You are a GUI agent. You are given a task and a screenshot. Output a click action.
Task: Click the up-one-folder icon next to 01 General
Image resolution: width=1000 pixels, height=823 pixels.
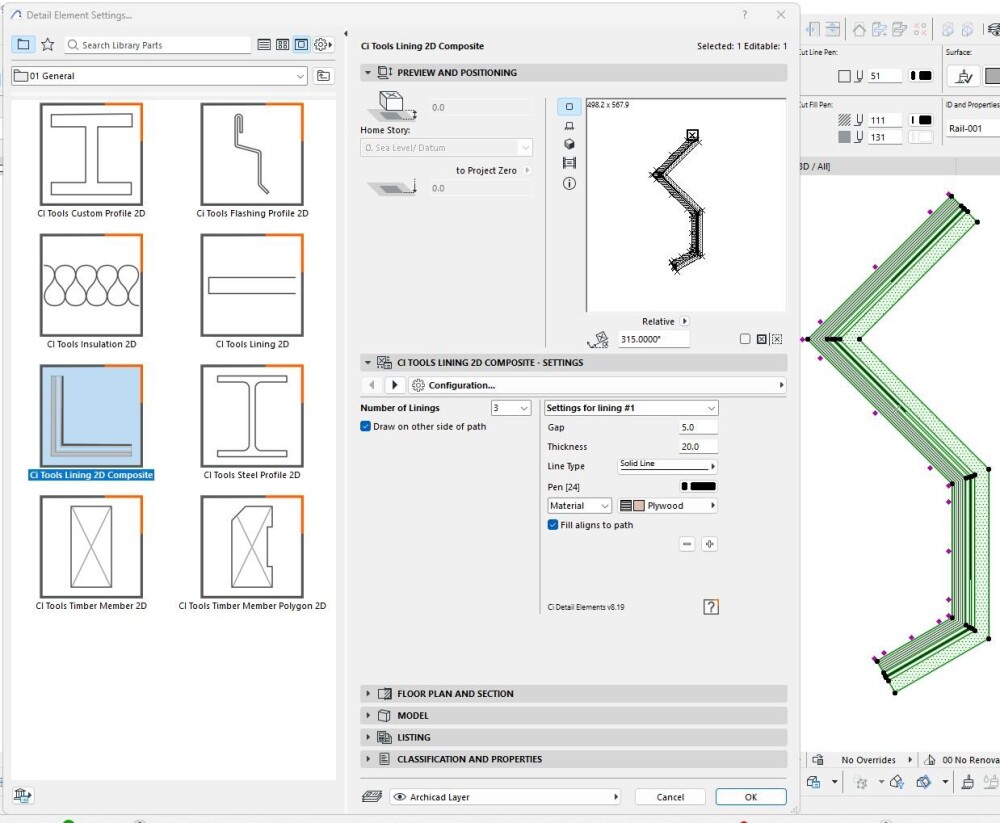tap(323, 76)
